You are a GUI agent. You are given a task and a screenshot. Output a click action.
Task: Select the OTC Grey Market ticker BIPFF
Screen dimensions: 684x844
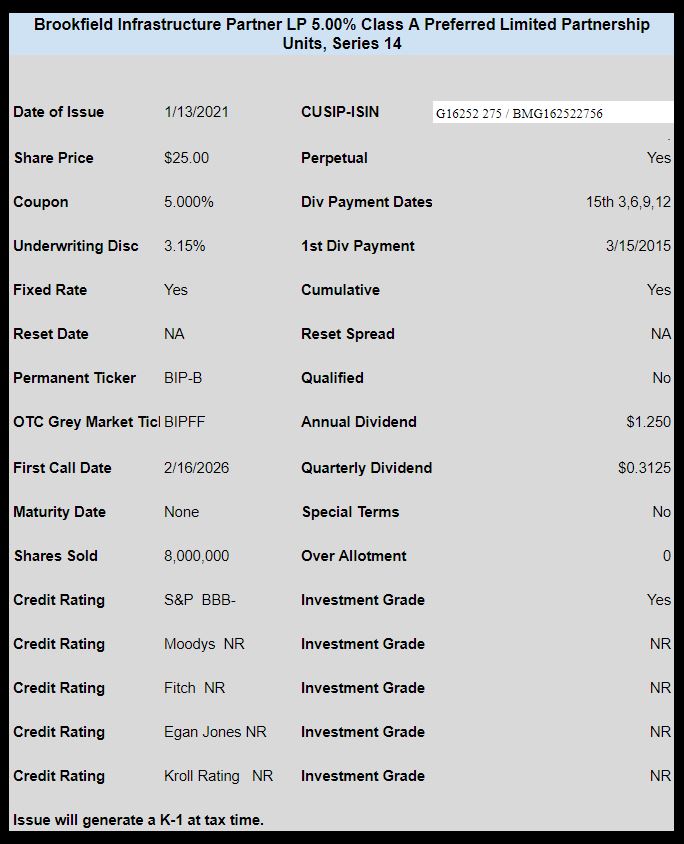click(185, 422)
